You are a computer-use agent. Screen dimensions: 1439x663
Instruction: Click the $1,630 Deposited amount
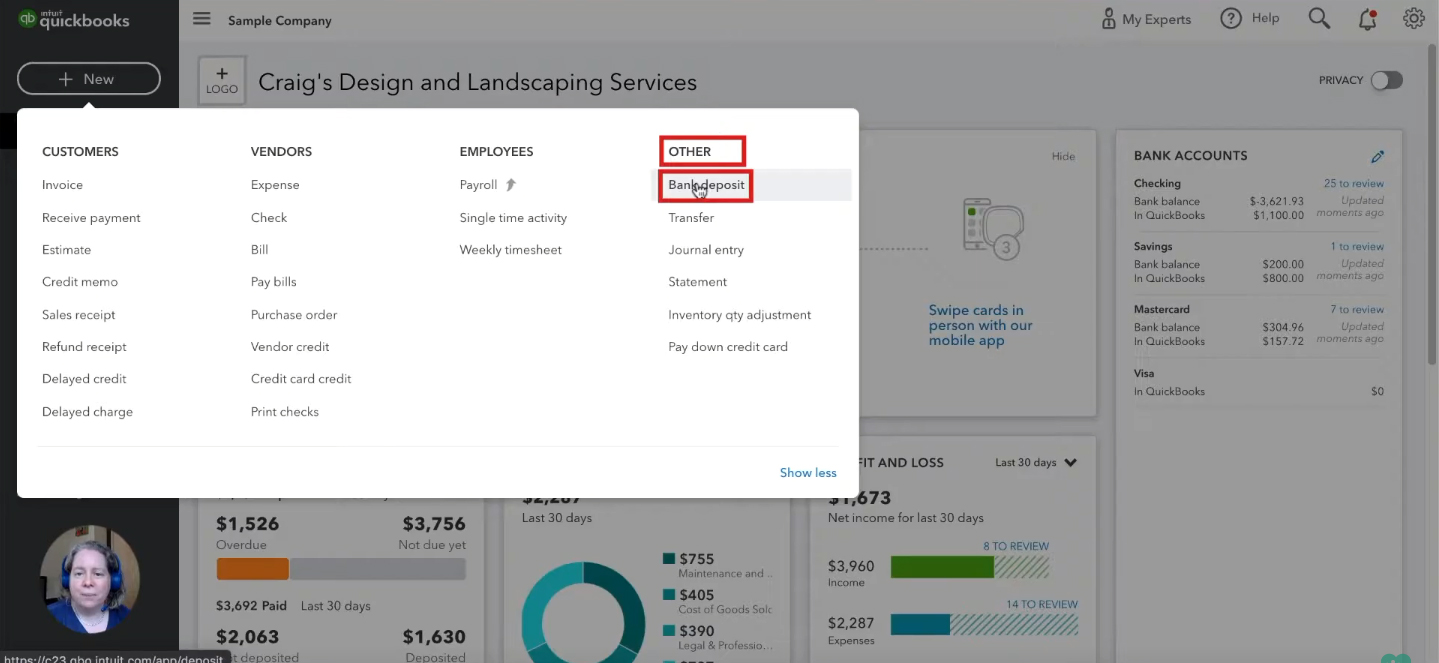434,637
